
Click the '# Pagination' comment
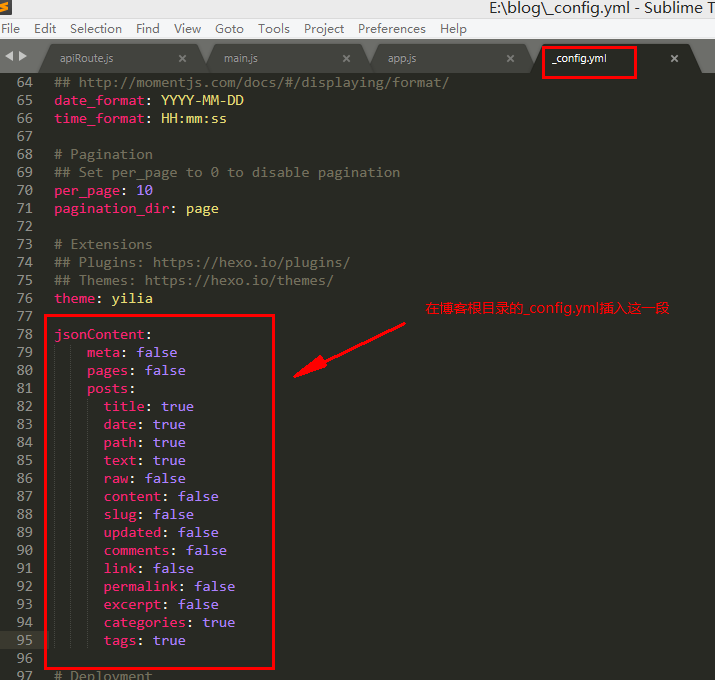tap(104, 155)
